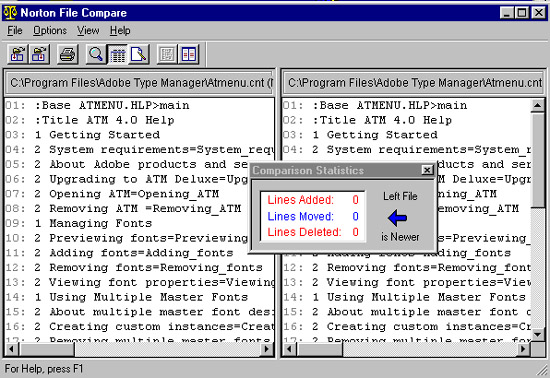Click the magnifying glass find icon

tap(96, 54)
